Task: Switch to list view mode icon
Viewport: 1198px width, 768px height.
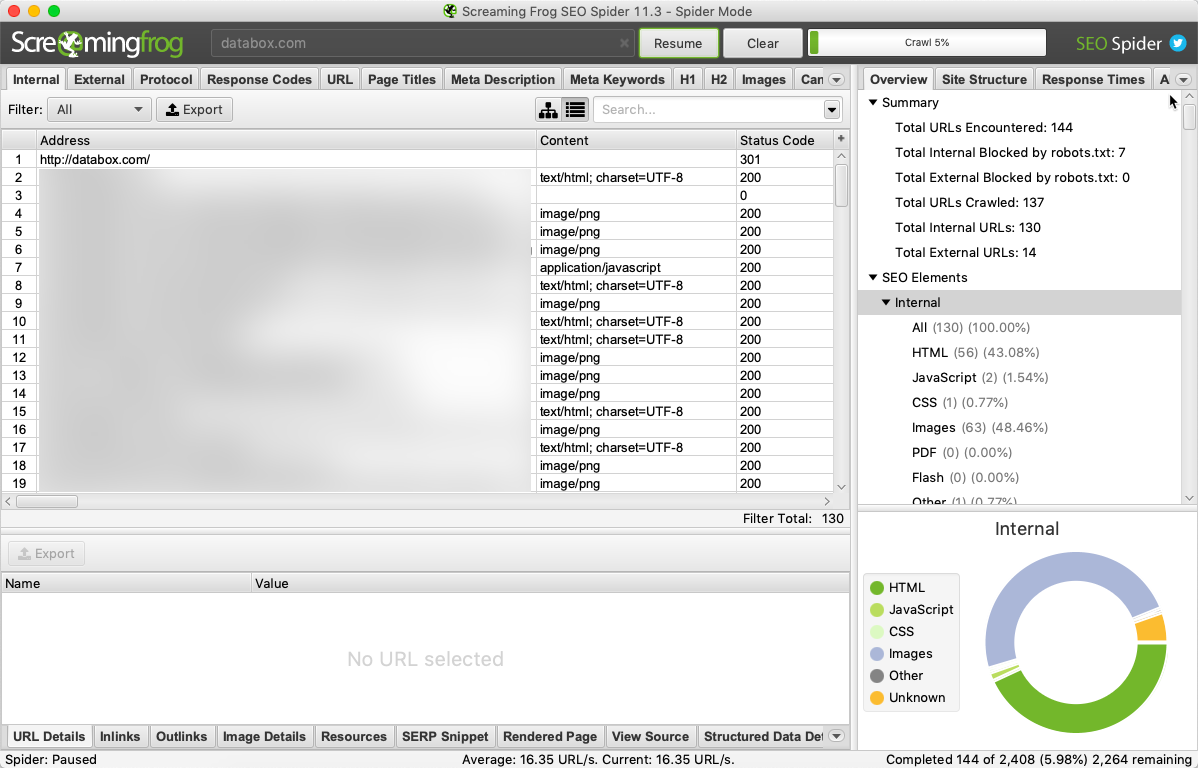Action: pyautogui.click(x=575, y=110)
